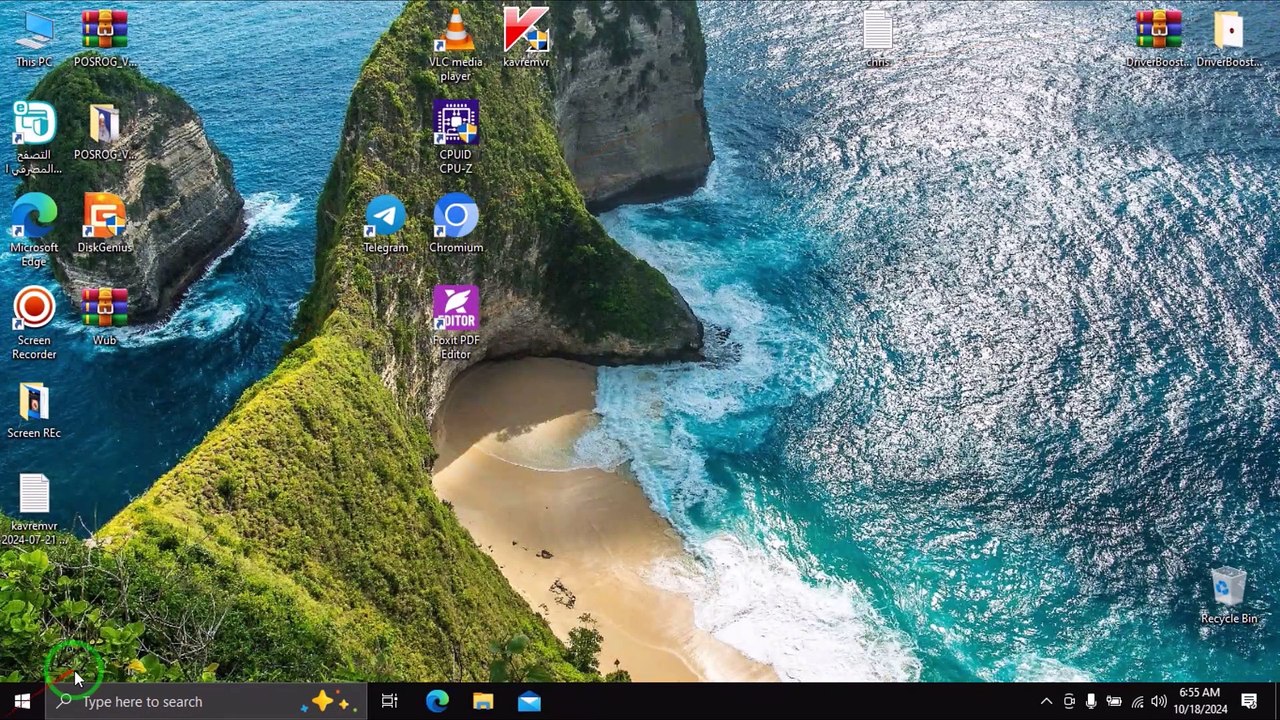
Task: Show hidden system tray icons
Action: (1046, 702)
